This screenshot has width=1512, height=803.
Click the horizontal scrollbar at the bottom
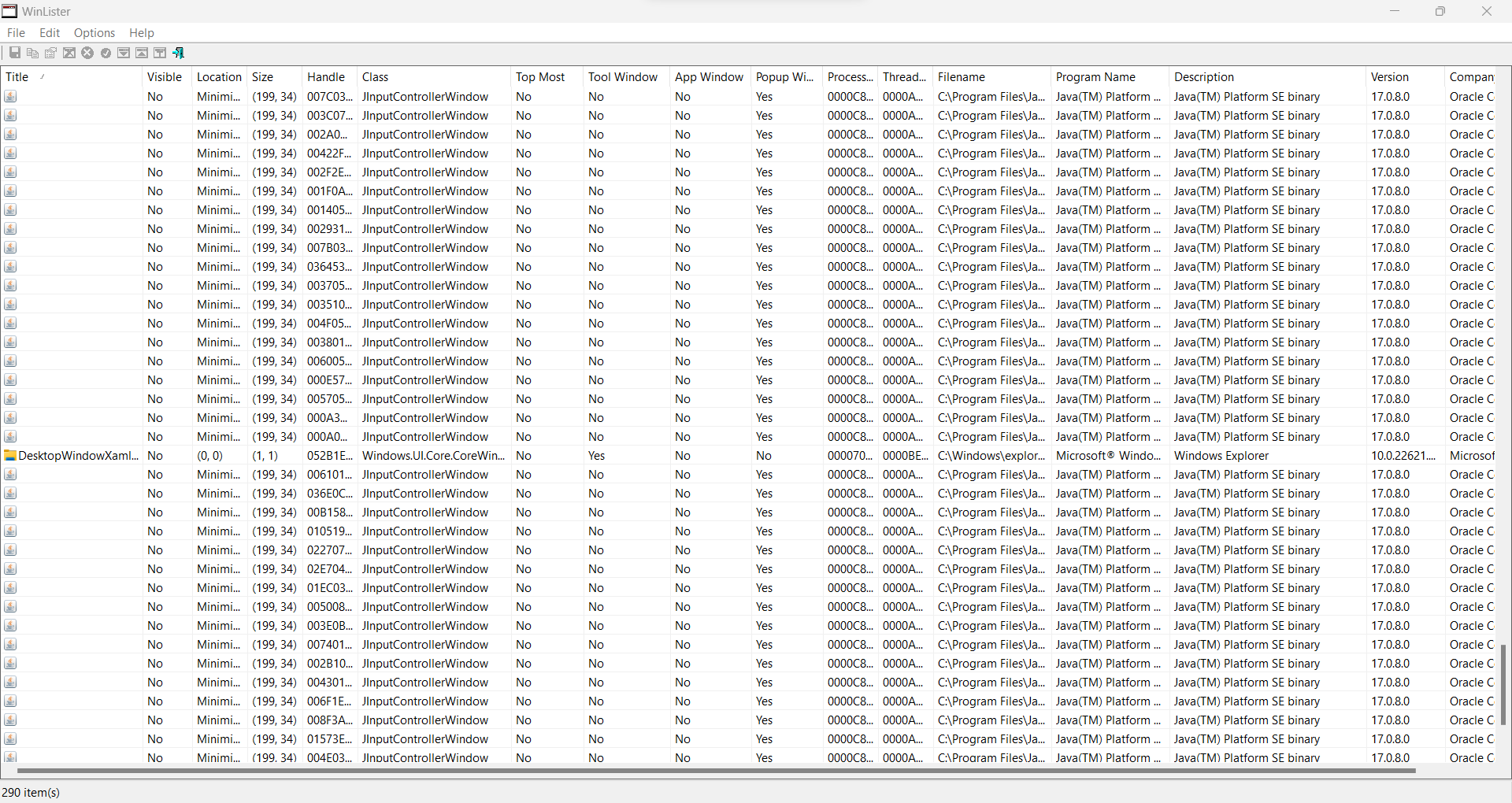(709, 772)
